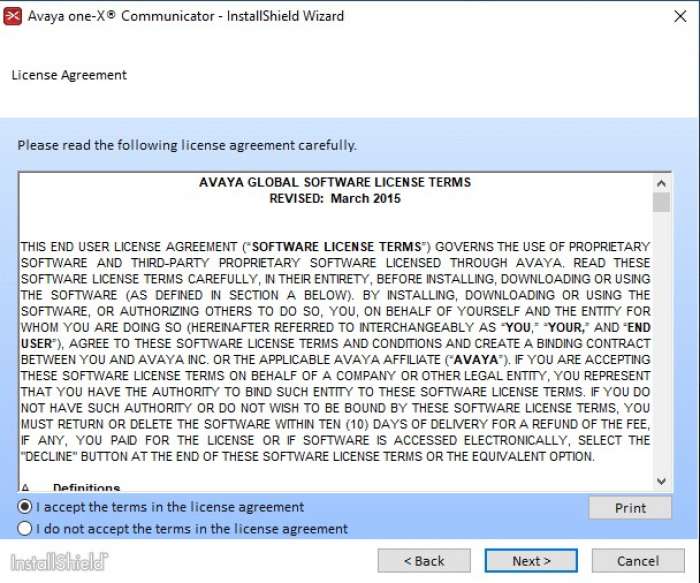Click the 'AVAYA GLOBAL SOFTWARE LICENSE TERMS' heading
The height and width of the screenshot is (583, 700).
pyautogui.click(x=335, y=183)
